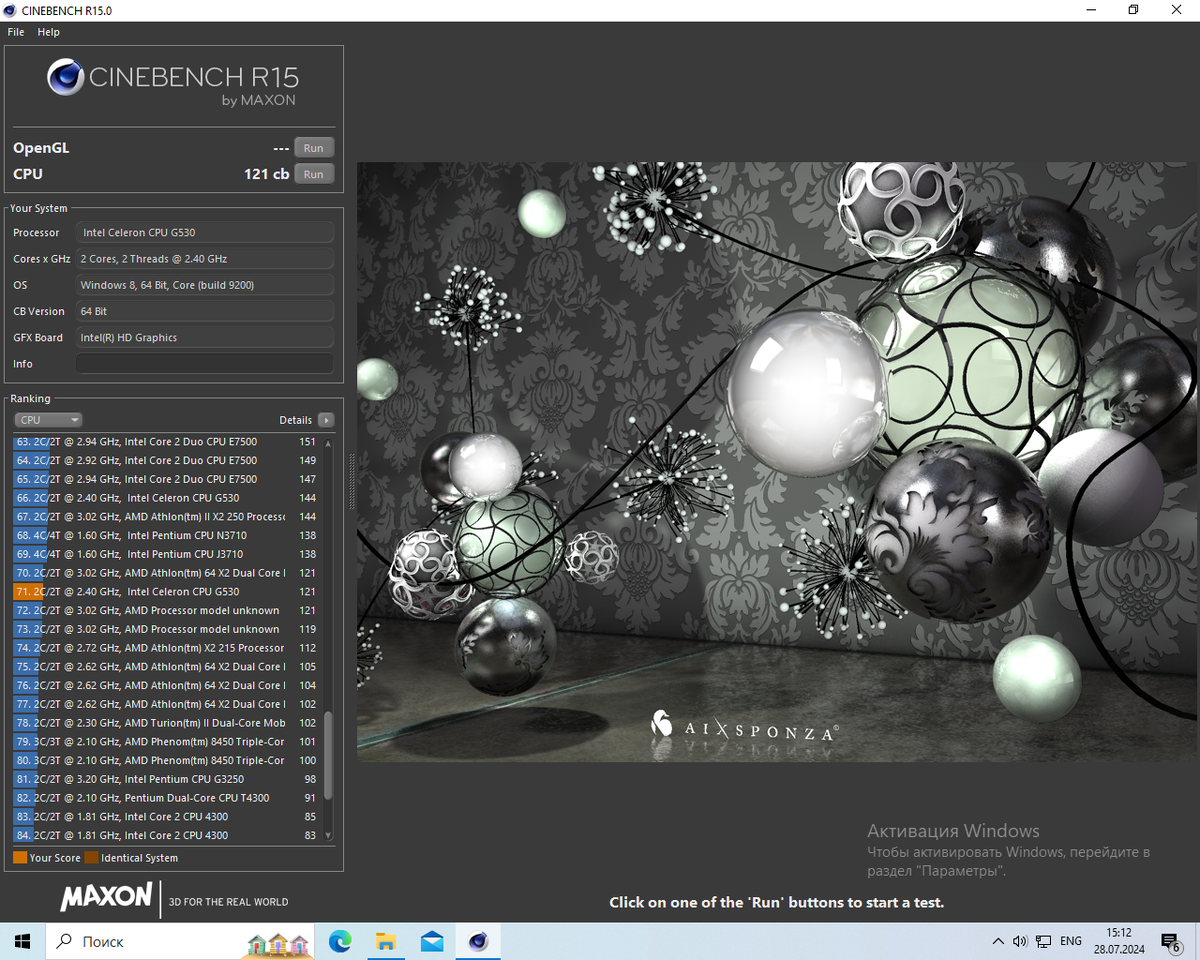Show hidden tray icons chevron
This screenshot has width=1200, height=960.
[998, 941]
